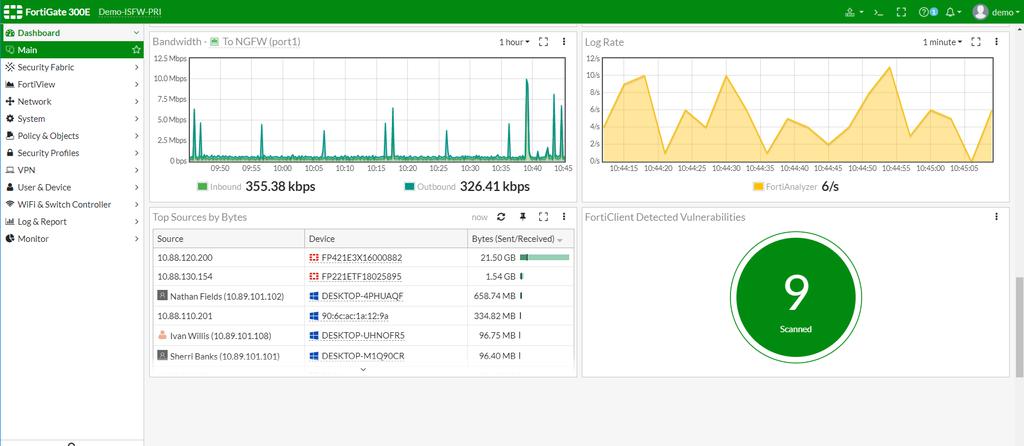Screen dimensions: 1024x446
Task: Refresh the Top Sources by Bytes widget
Action: pos(502,217)
